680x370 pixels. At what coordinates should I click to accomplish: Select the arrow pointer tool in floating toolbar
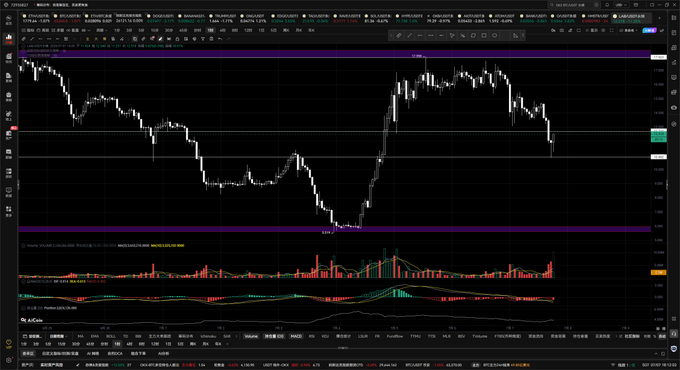tap(452, 36)
